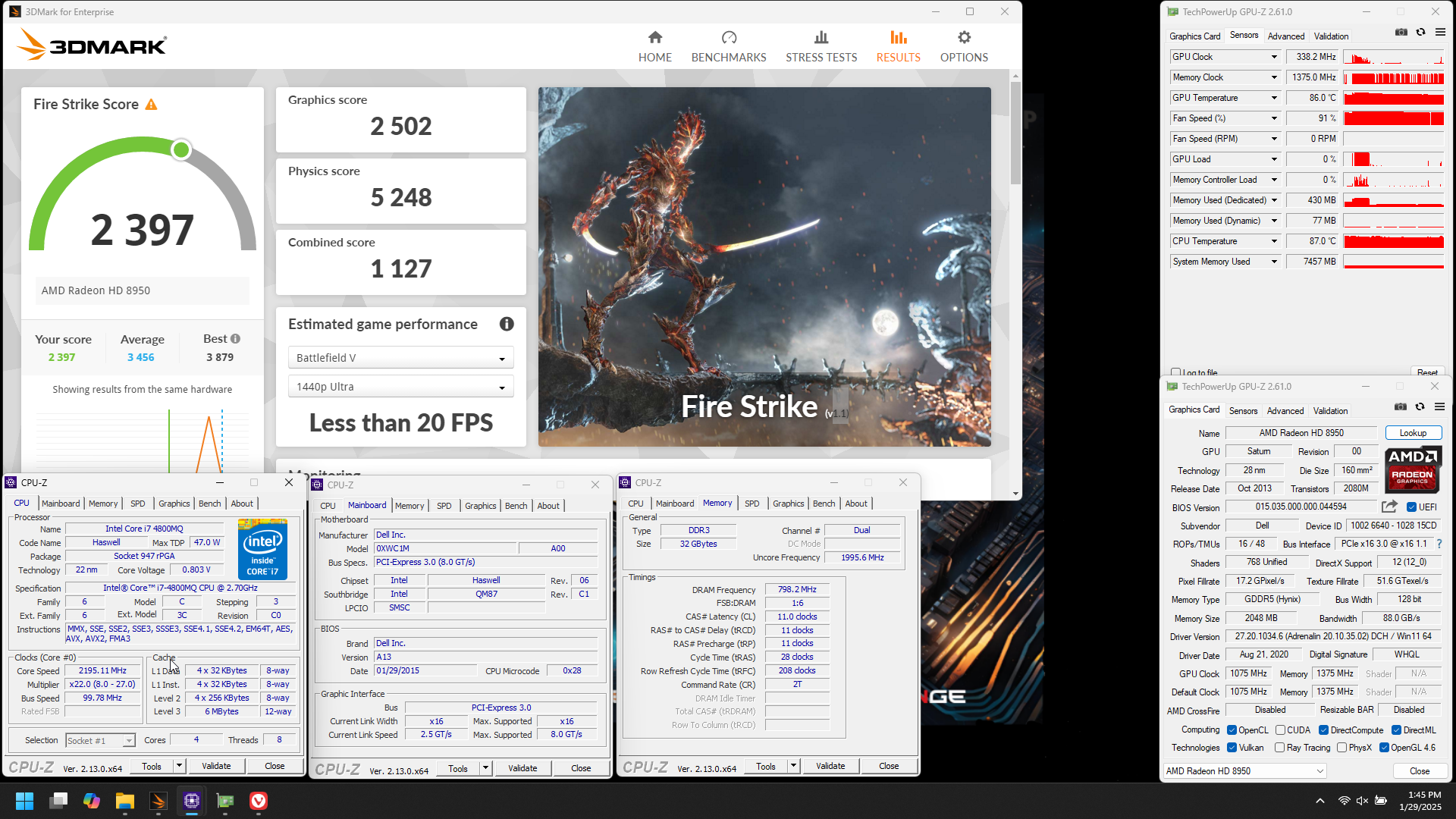Open the 1440p Ultra resolution dropdown
The image size is (1456, 819).
tap(400, 387)
